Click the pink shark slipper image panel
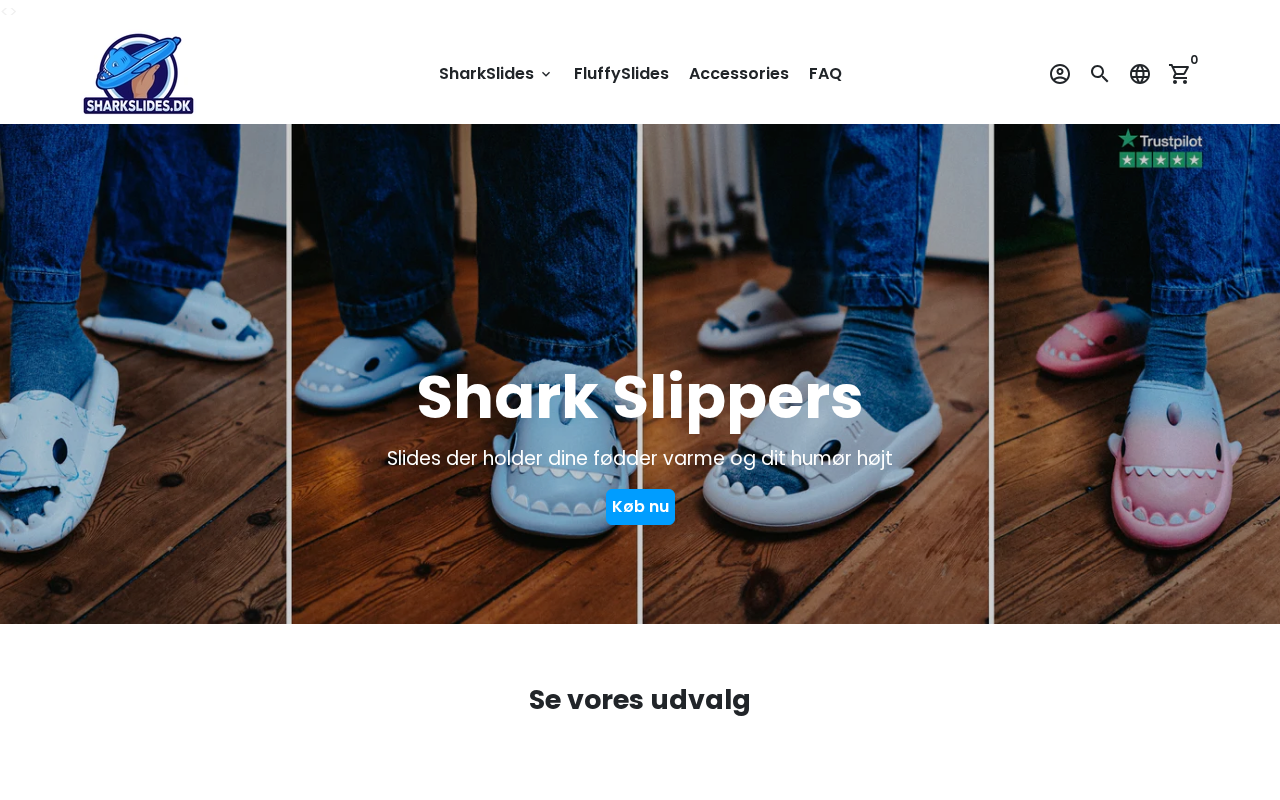Viewport: 1280px width, 800px height. point(1138,374)
